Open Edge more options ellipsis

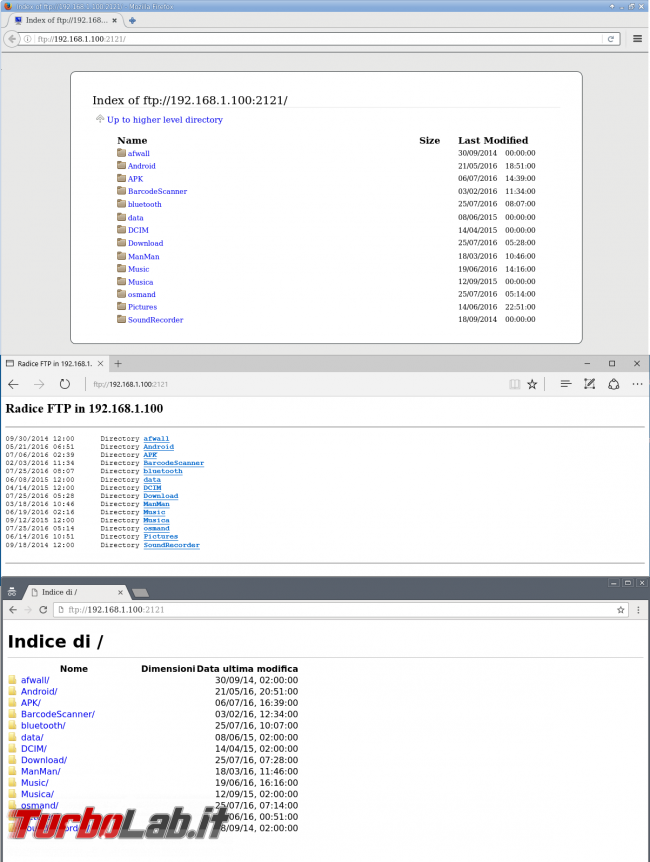(637, 384)
